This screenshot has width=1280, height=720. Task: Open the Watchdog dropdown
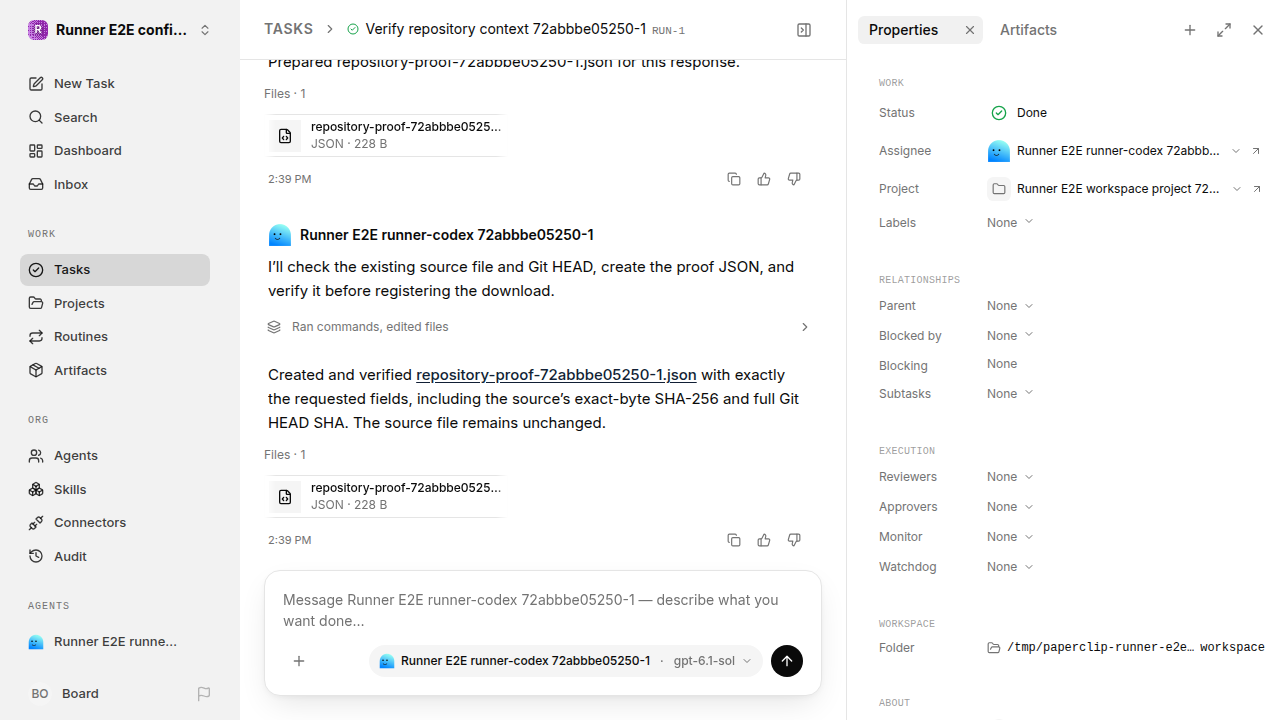click(1010, 566)
